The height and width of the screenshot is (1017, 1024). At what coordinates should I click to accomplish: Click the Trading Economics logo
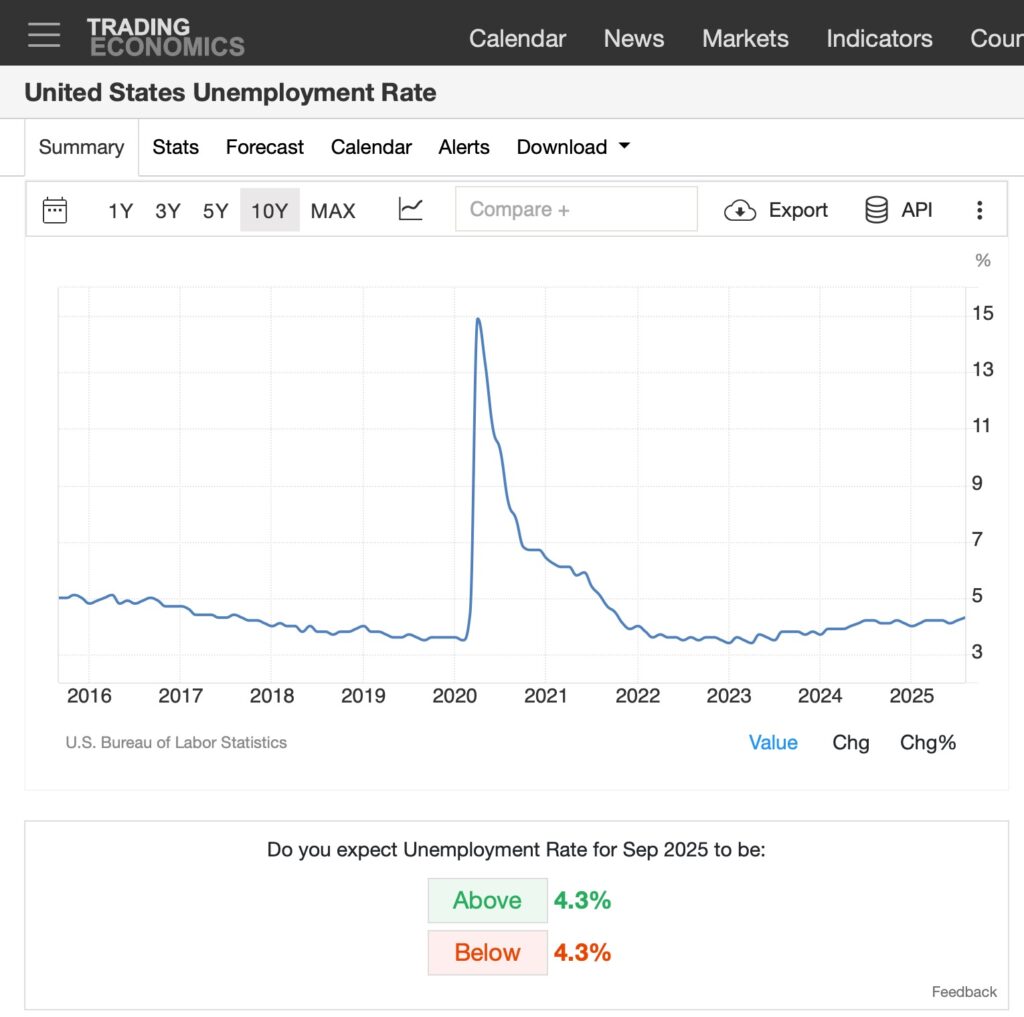point(165,37)
